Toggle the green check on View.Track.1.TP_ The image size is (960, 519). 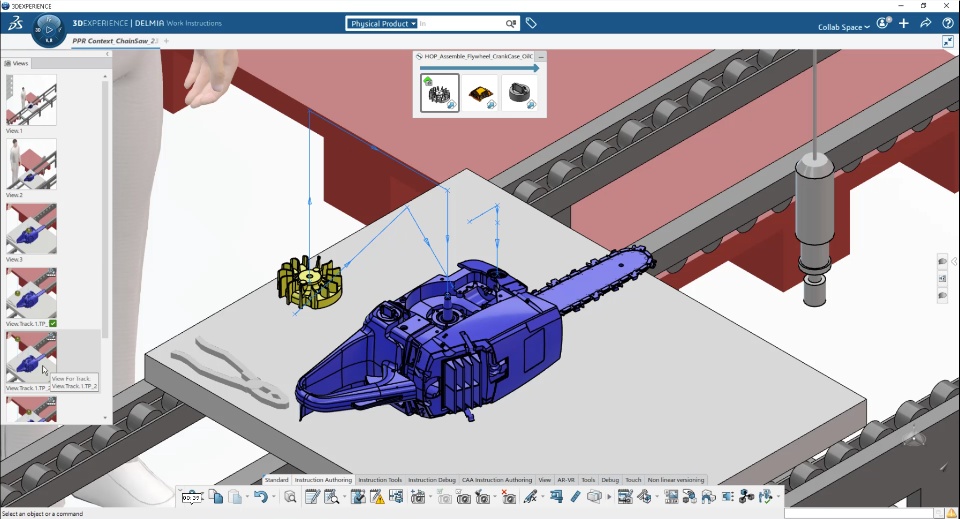(53, 323)
